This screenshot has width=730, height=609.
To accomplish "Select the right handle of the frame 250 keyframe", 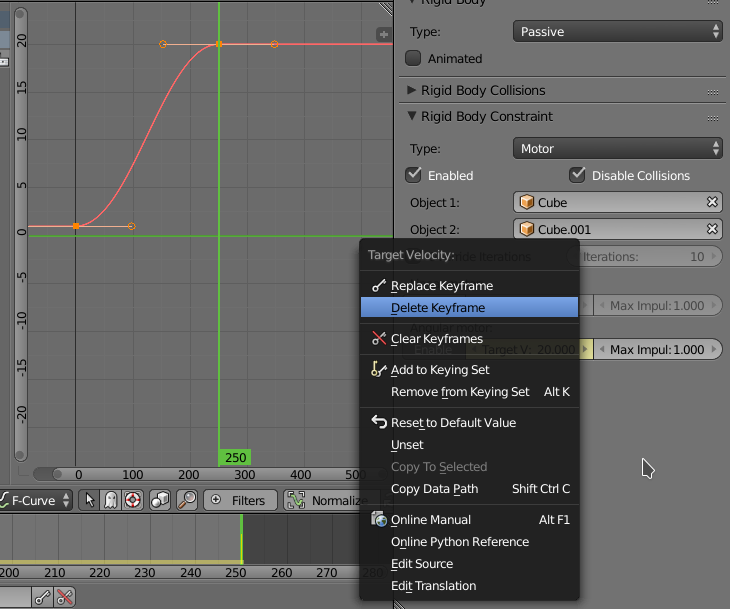I will [x=275, y=44].
